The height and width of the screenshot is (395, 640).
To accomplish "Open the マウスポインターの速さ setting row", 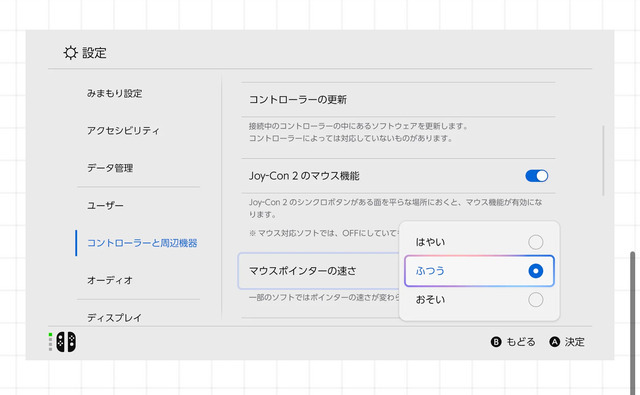I will coord(318,271).
